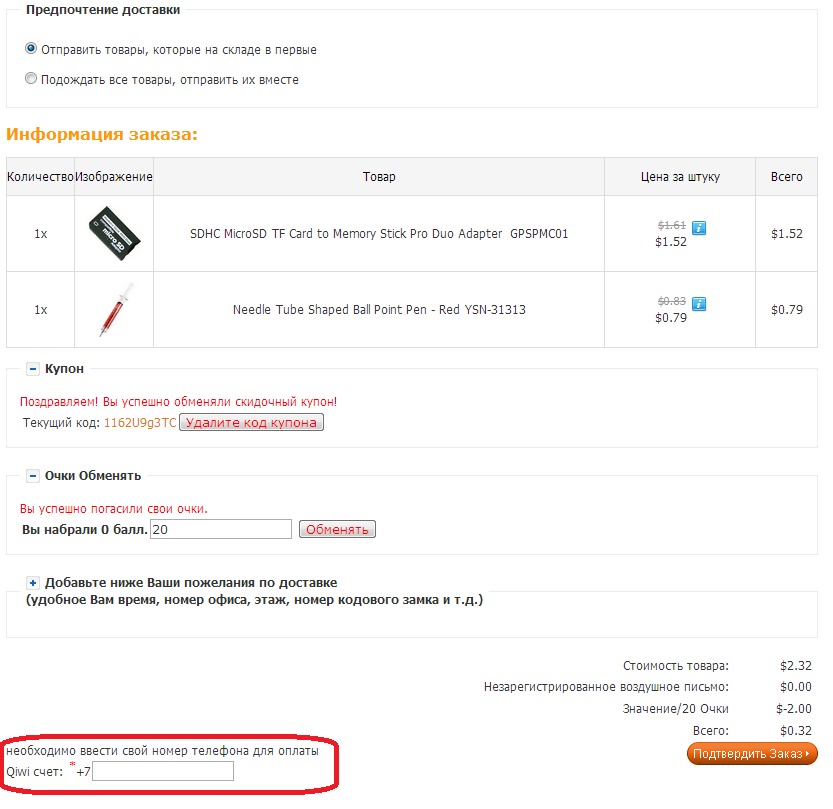
Task: Click info icon beside MicroSD adapter price
Action: [699, 228]
